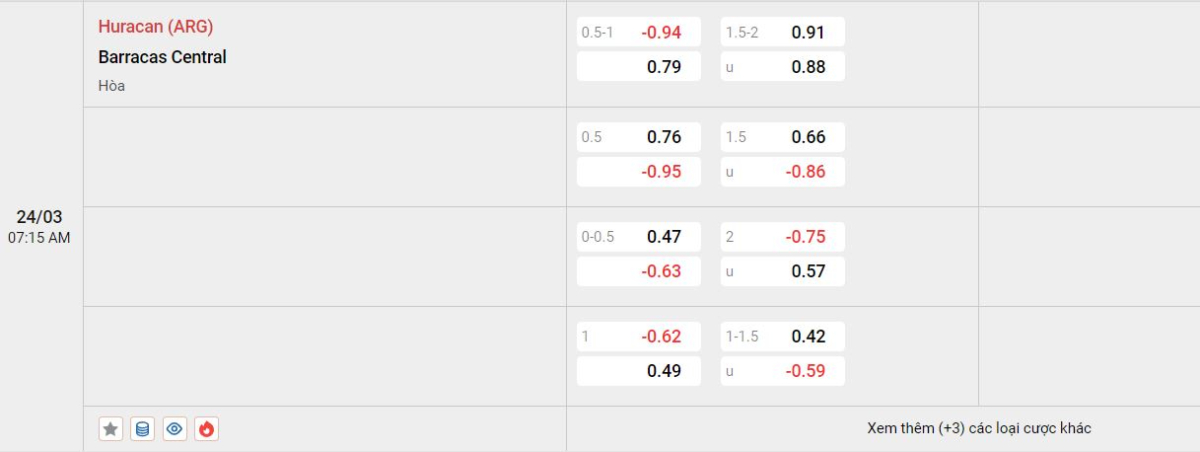The height and width of the screenshot is (452, 1200).
Task: Click the star favorite icon
Action: click(x=111, y=429)
